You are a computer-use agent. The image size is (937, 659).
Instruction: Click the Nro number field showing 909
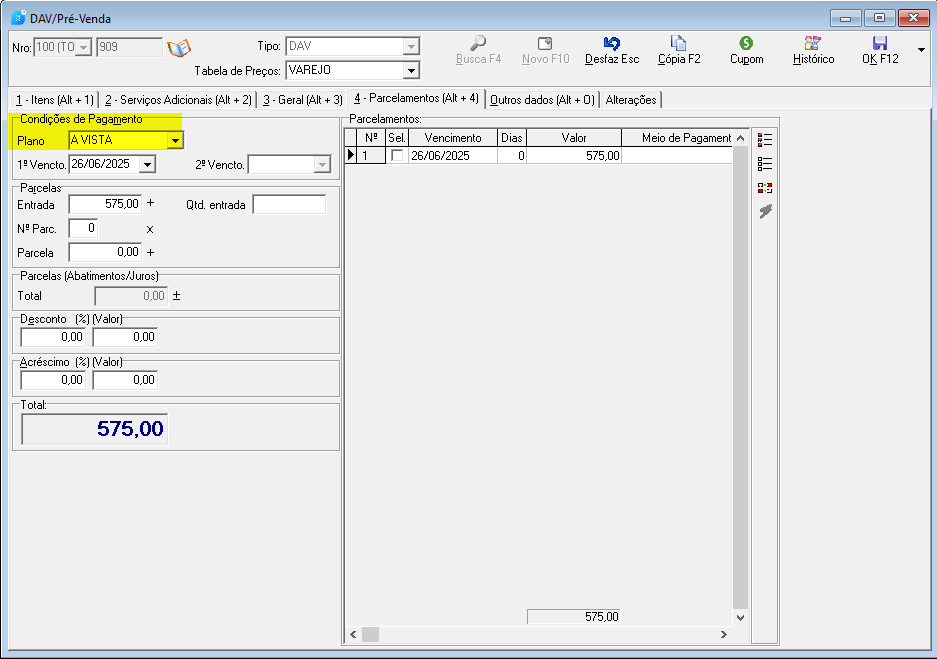point(129,47)
